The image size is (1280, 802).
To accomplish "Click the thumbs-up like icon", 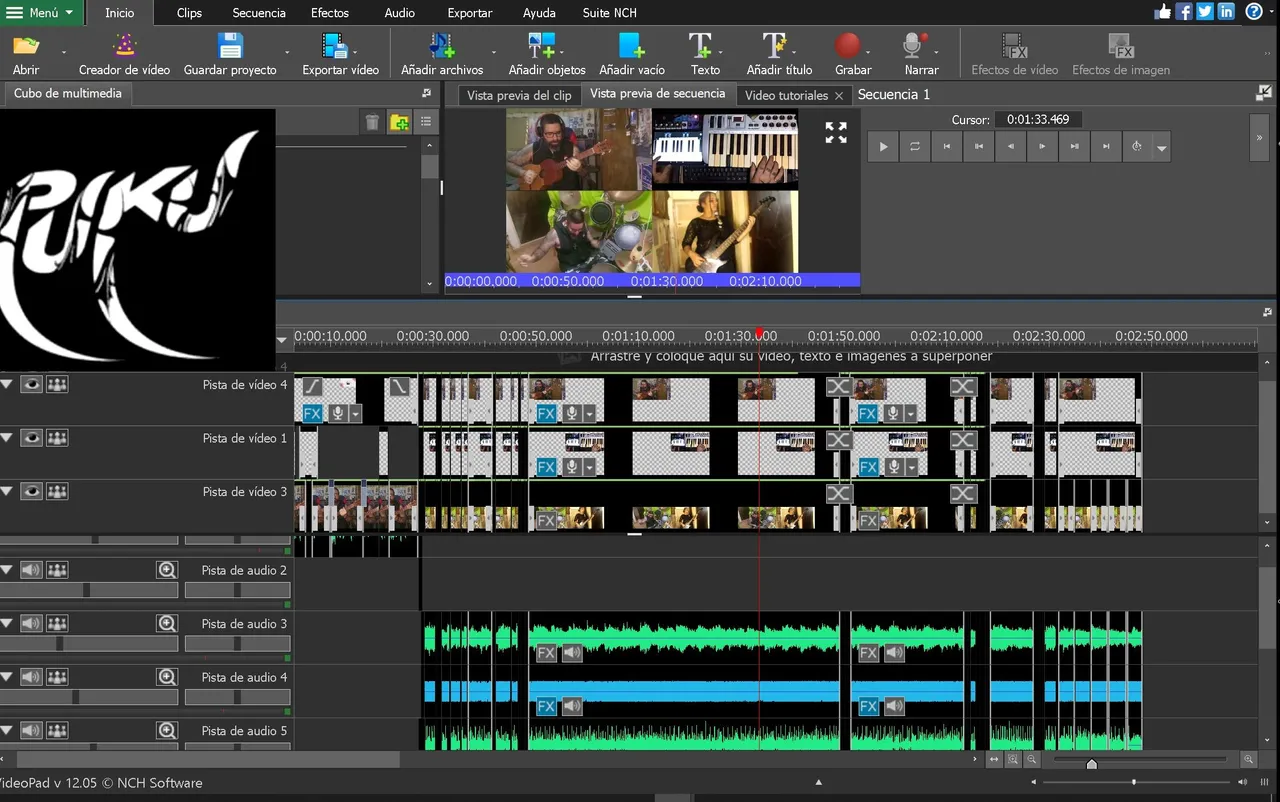I will point(1163,12).
